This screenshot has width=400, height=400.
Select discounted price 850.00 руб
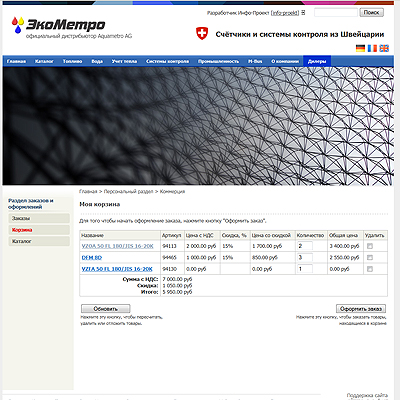pos(265,257)
